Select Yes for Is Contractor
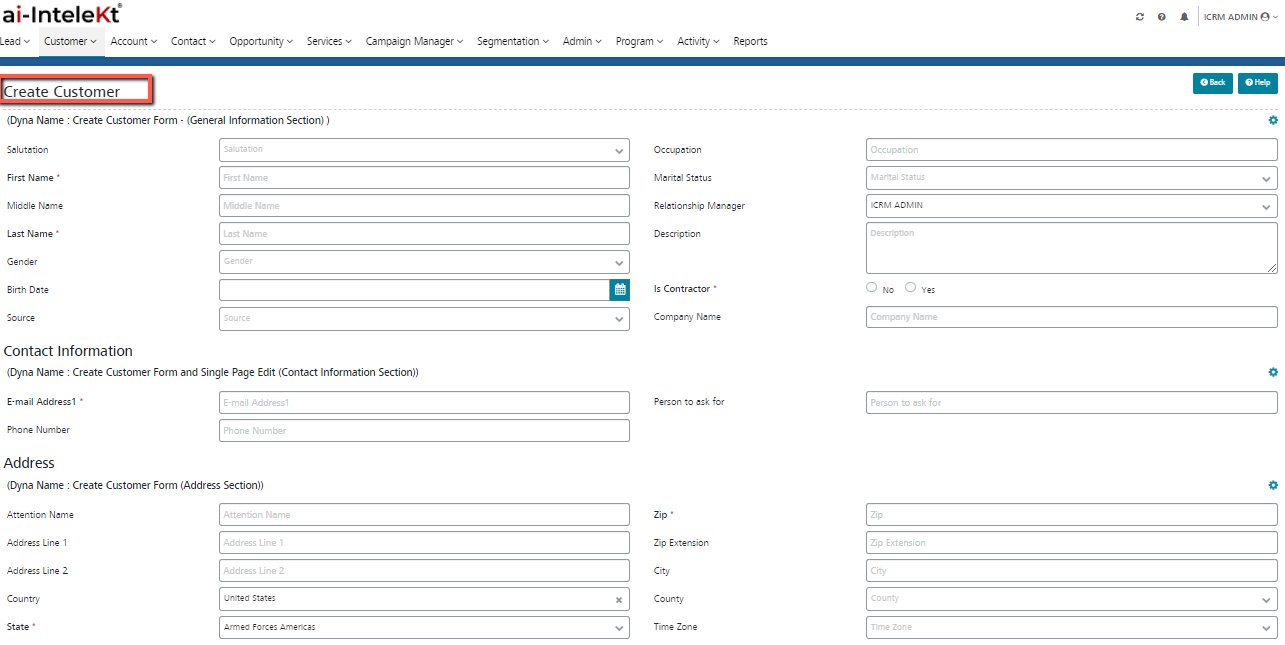The image size is (1285, 645). pyautogui.click(x=910, y=287)
